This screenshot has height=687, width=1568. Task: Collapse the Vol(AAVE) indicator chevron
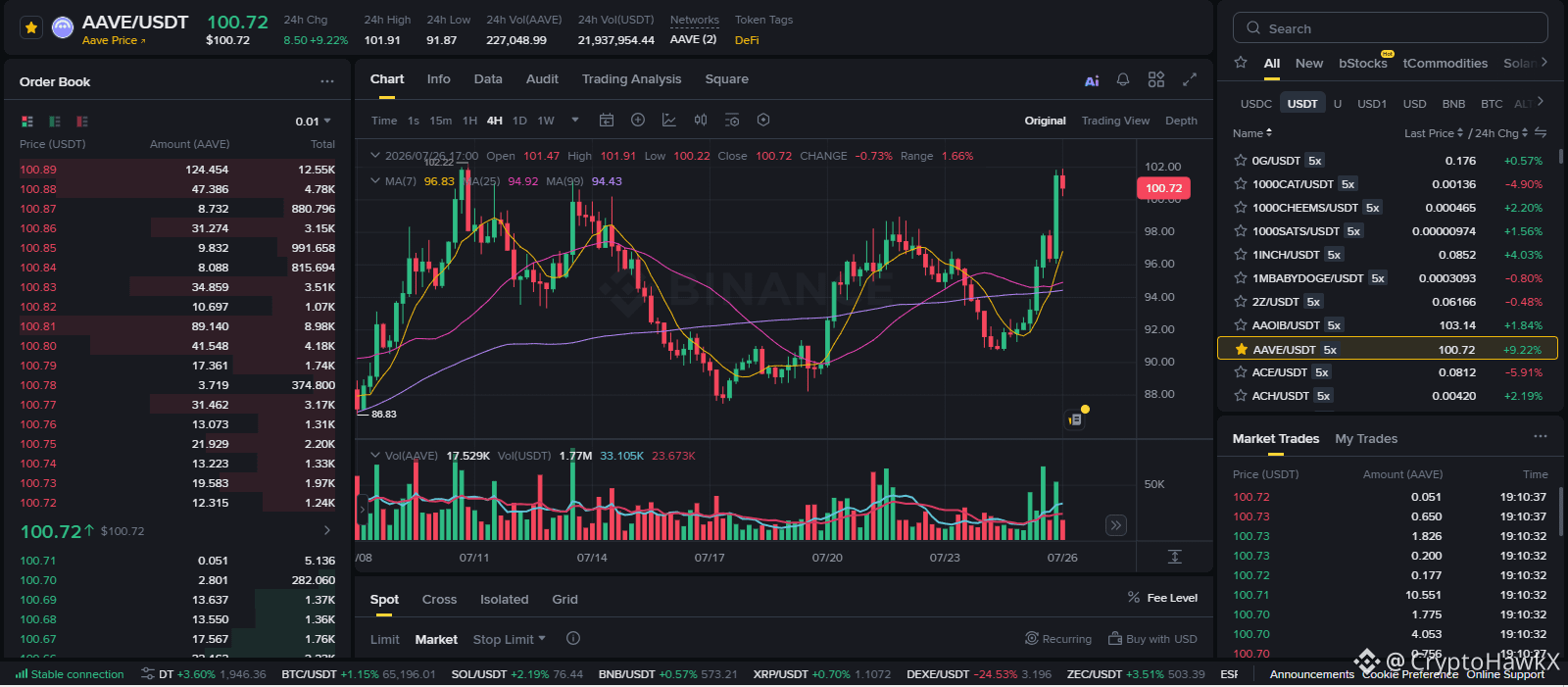[x=374, y=455]
